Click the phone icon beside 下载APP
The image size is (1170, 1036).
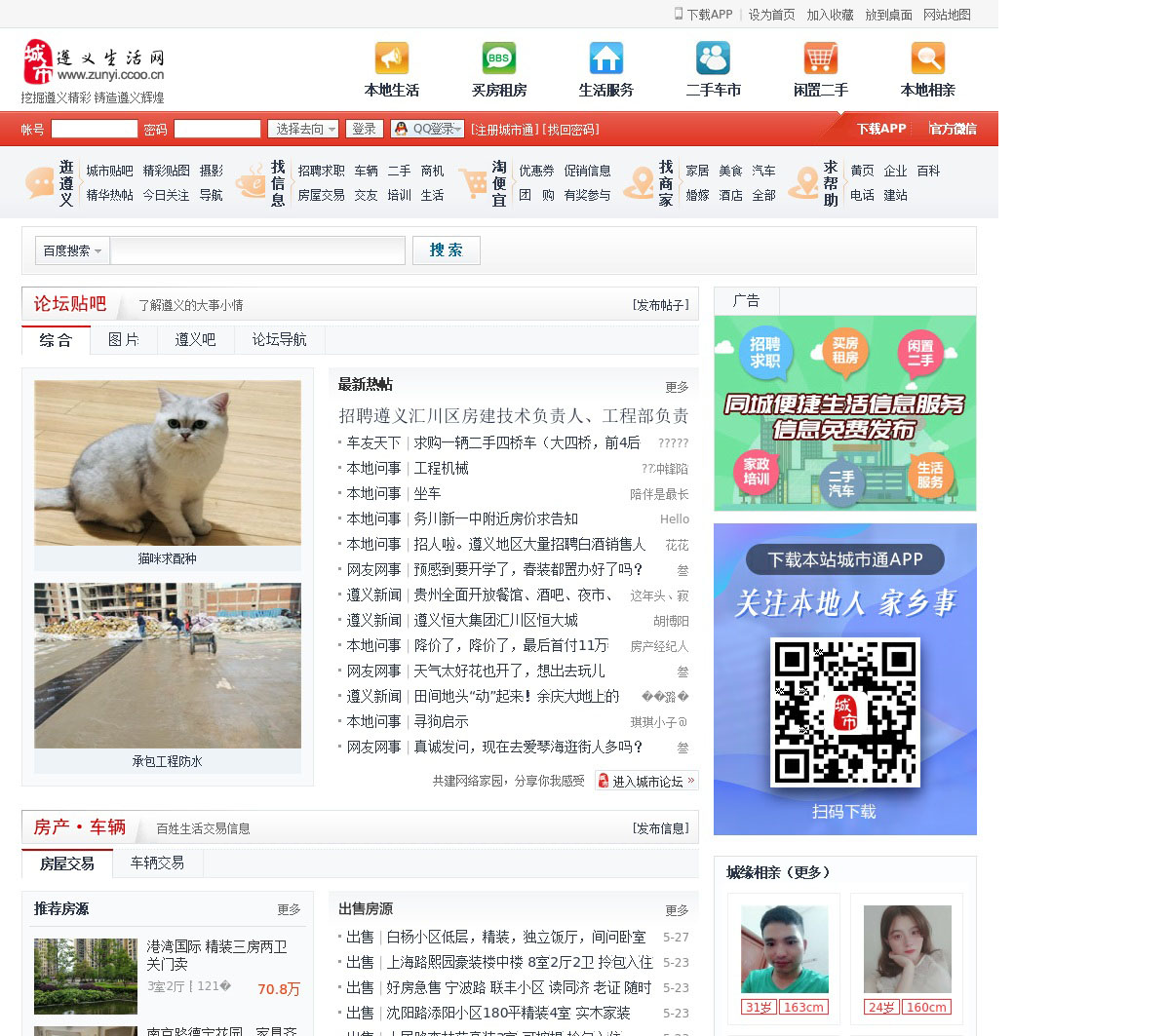click(x=679, y=14)
